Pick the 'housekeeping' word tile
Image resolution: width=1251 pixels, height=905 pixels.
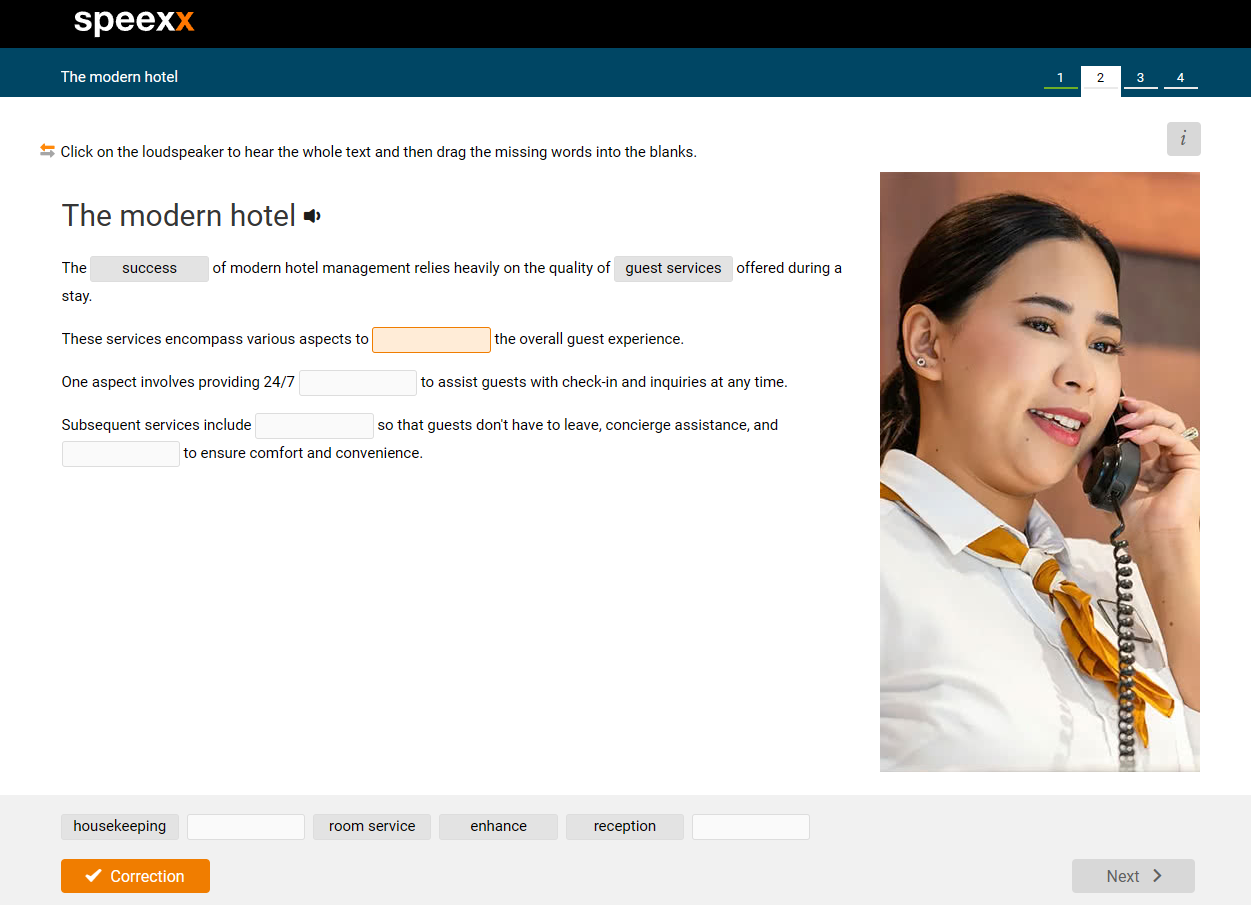point(120,827)
